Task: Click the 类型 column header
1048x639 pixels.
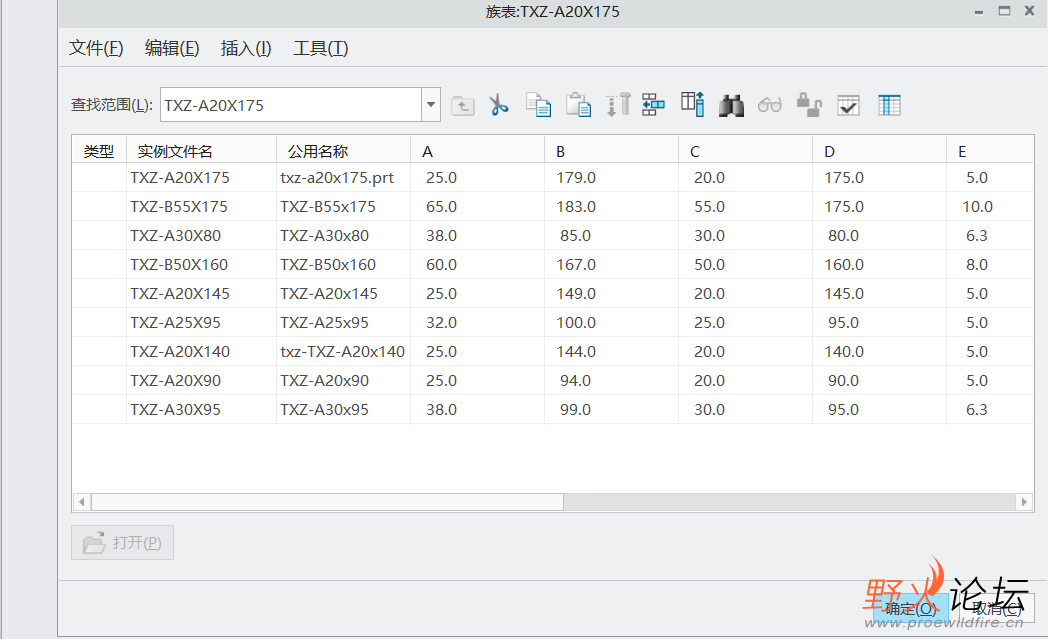Action: 99,152
